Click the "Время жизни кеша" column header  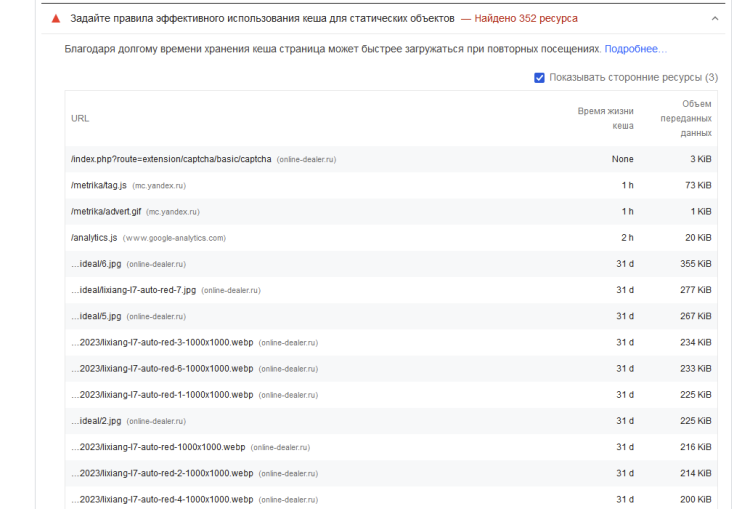point(605,118)
